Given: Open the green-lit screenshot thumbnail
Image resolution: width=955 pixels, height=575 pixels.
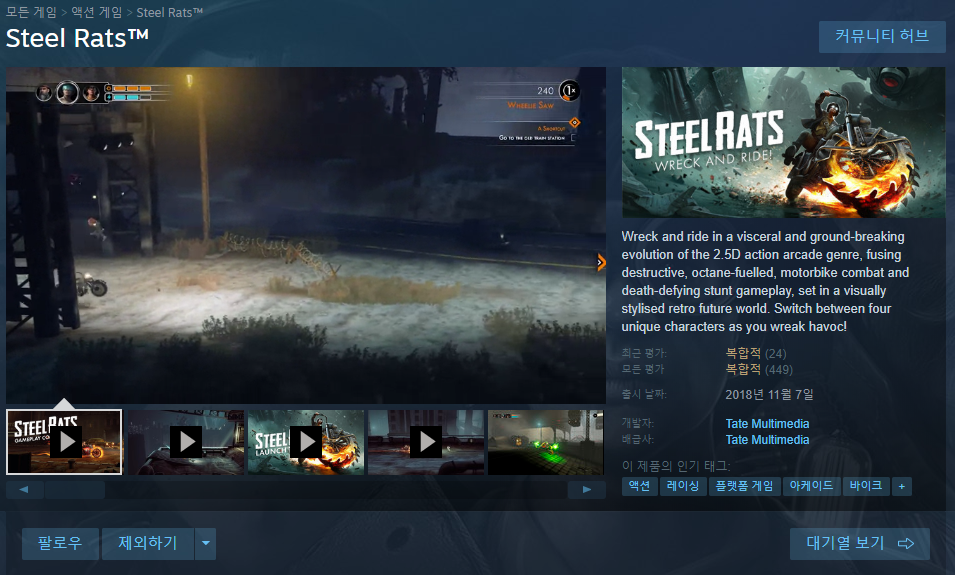Looking at the screenshot, I should [546, 442].
